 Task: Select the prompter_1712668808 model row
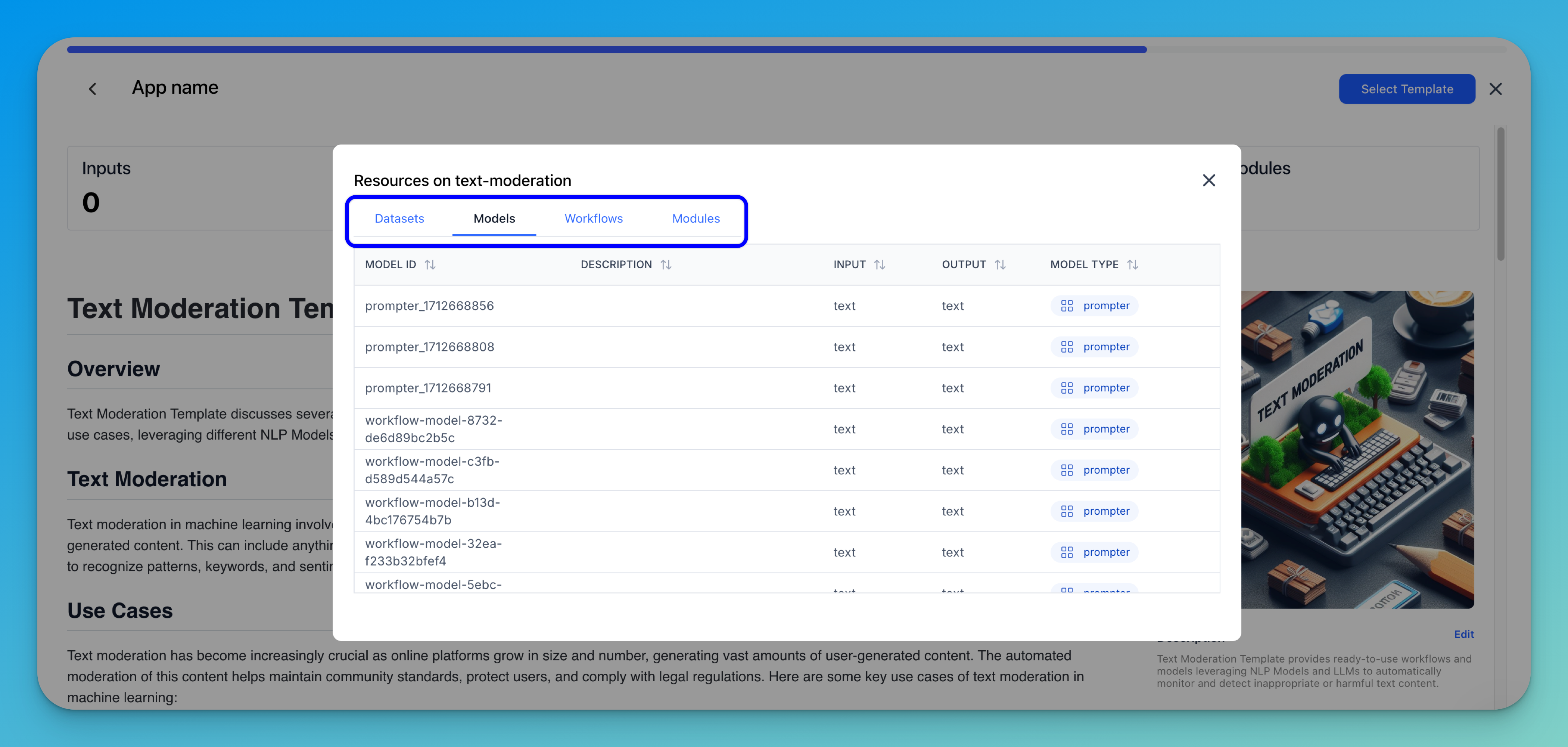[x=429, y=346]
